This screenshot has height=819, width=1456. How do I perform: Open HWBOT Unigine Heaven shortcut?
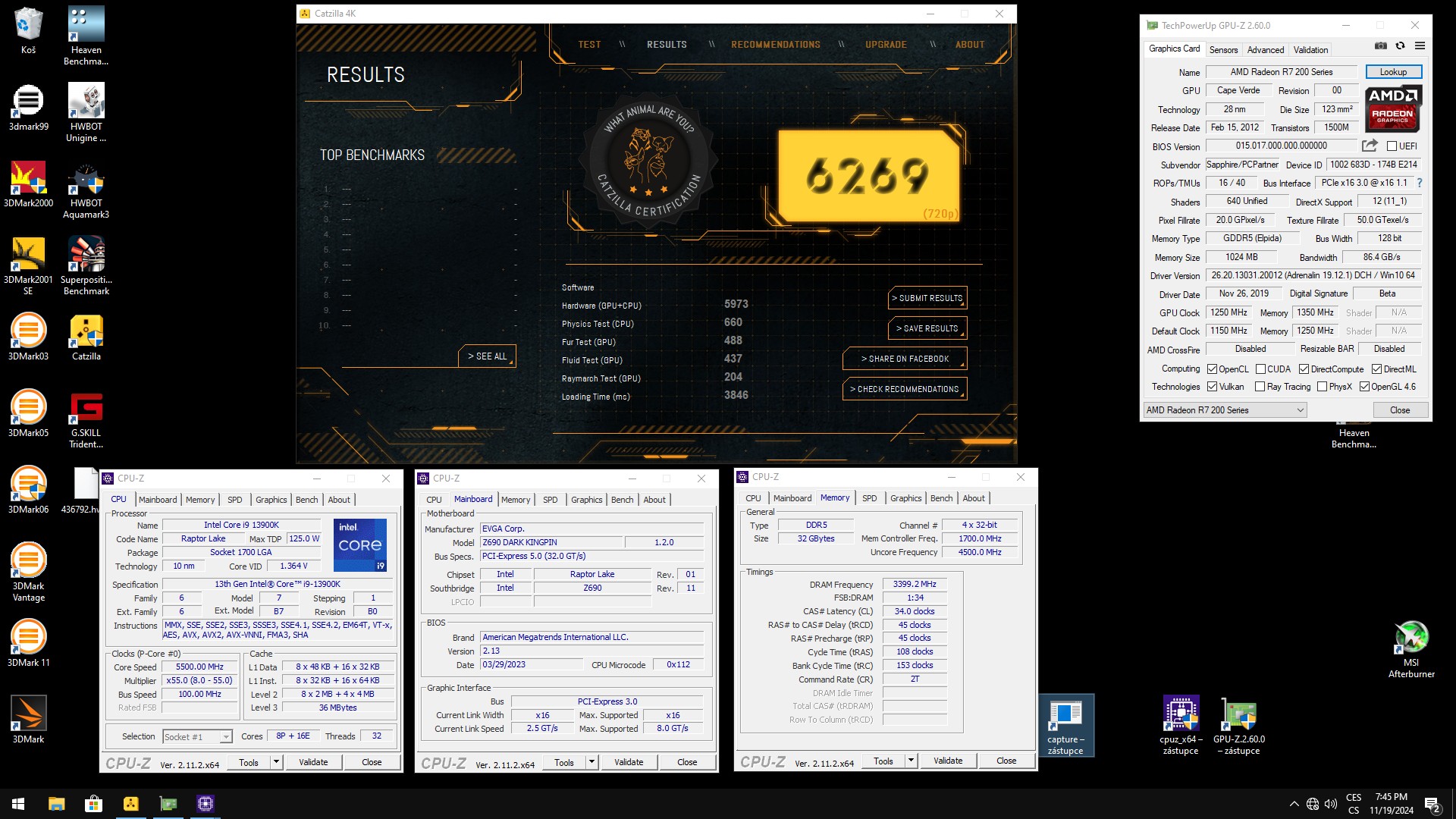click(x=86, y=112)
